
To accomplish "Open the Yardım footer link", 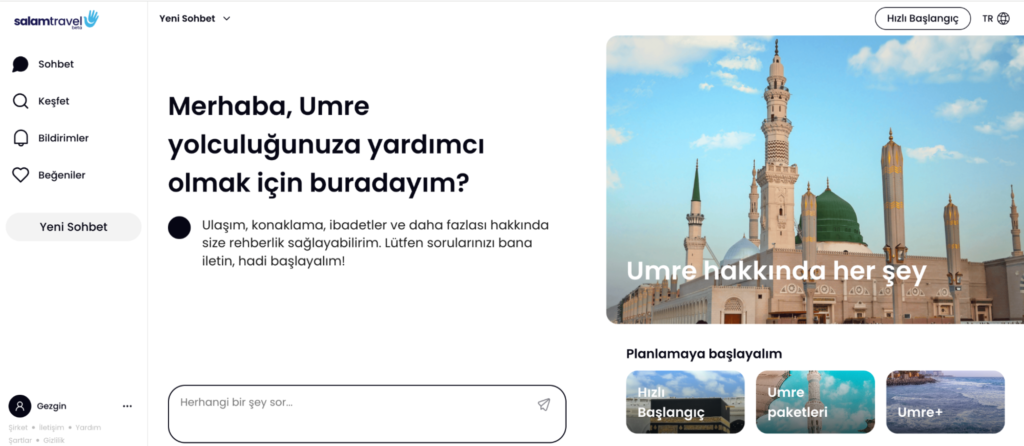I will click(x=88, y=428).
